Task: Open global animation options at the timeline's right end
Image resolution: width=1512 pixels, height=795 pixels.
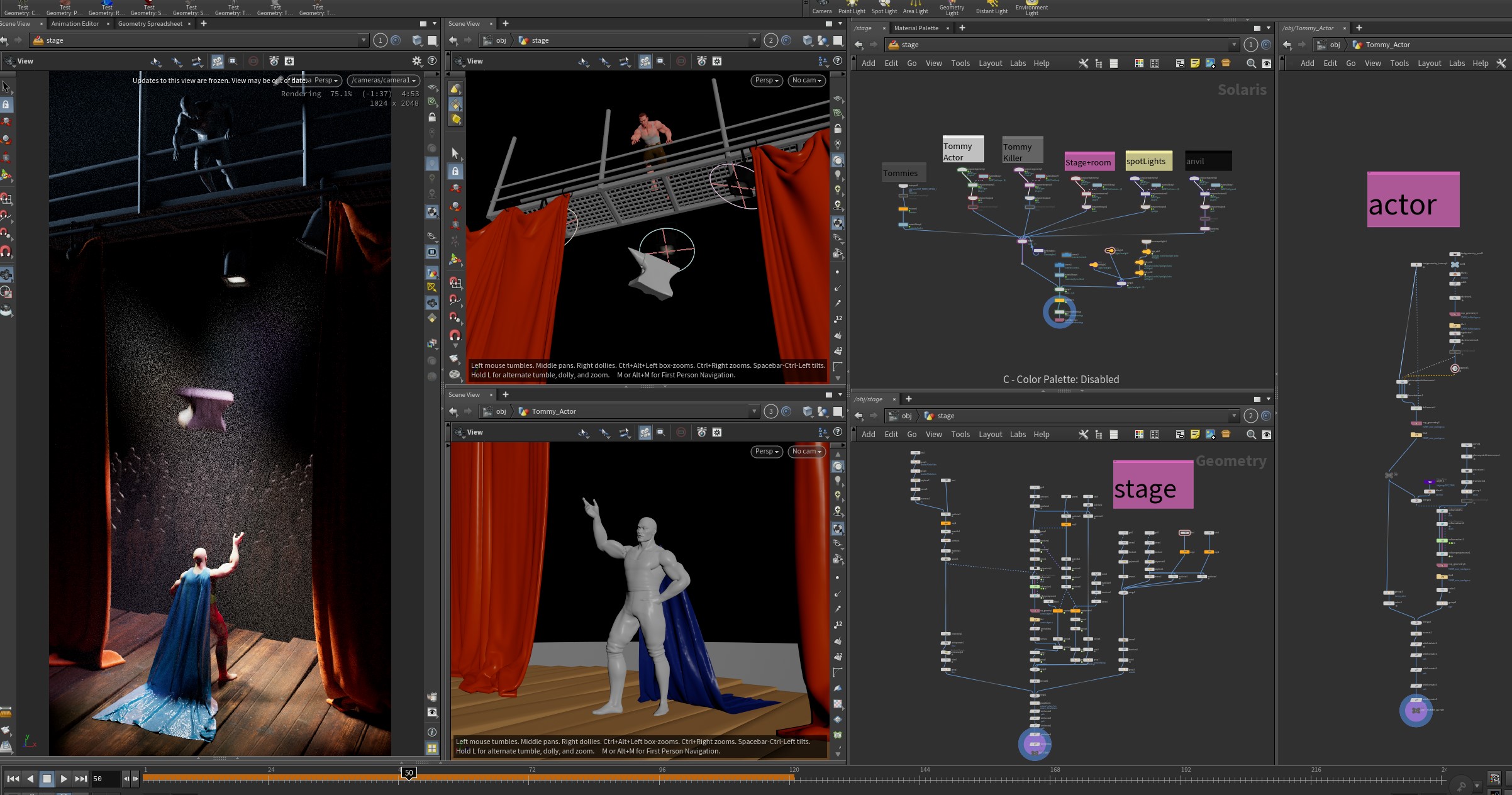Action: (x=1495, y=778)
